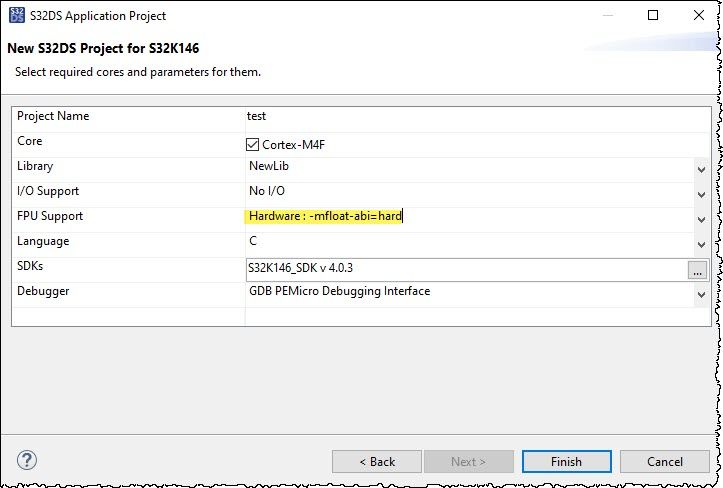Click the S32K146_SDK v 4.0.3 field

click(467, 270)
